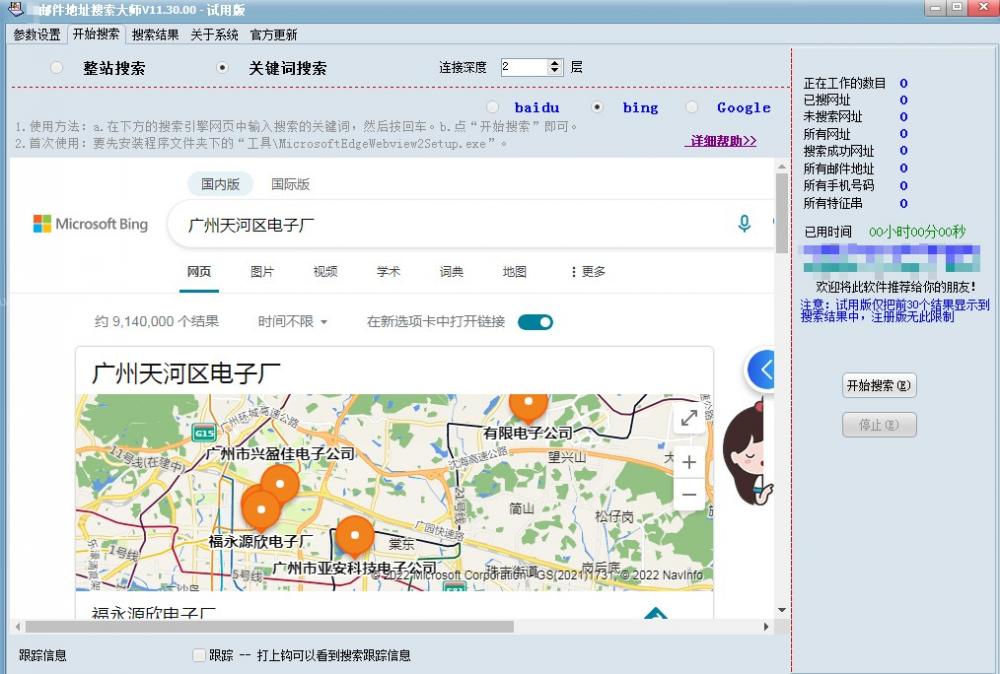
Task: Click the horizontal scrollbar right arrow
Action: click(x=766, y=627)
